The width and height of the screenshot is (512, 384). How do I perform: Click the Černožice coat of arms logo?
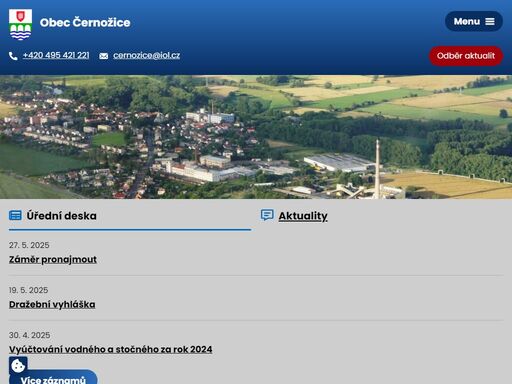point(20,24)
